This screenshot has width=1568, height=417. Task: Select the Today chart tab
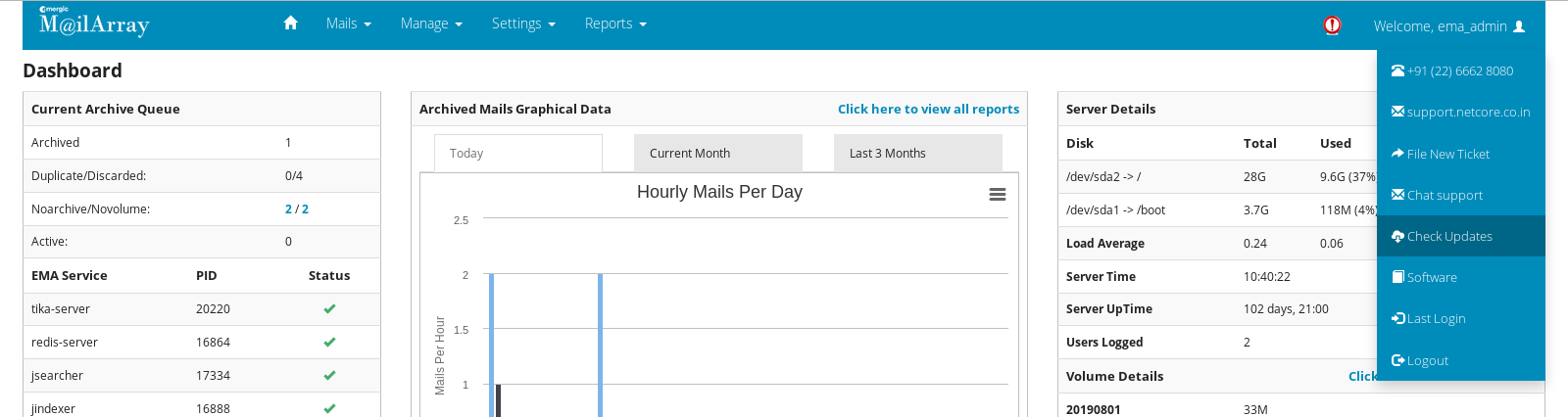518,153
